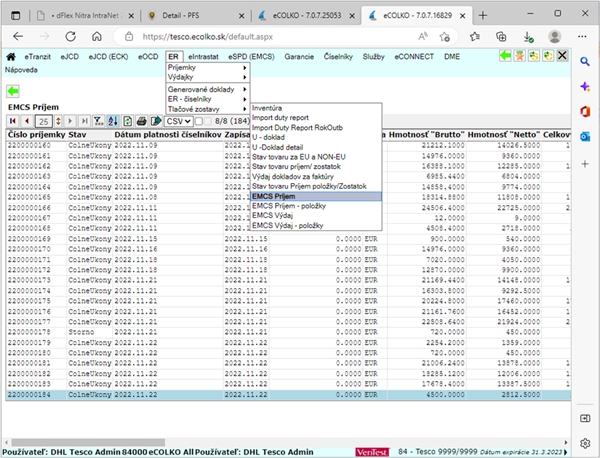Click the browser address bar URL
This screenshot has width=600, height=458.
(x=207, y=37)
